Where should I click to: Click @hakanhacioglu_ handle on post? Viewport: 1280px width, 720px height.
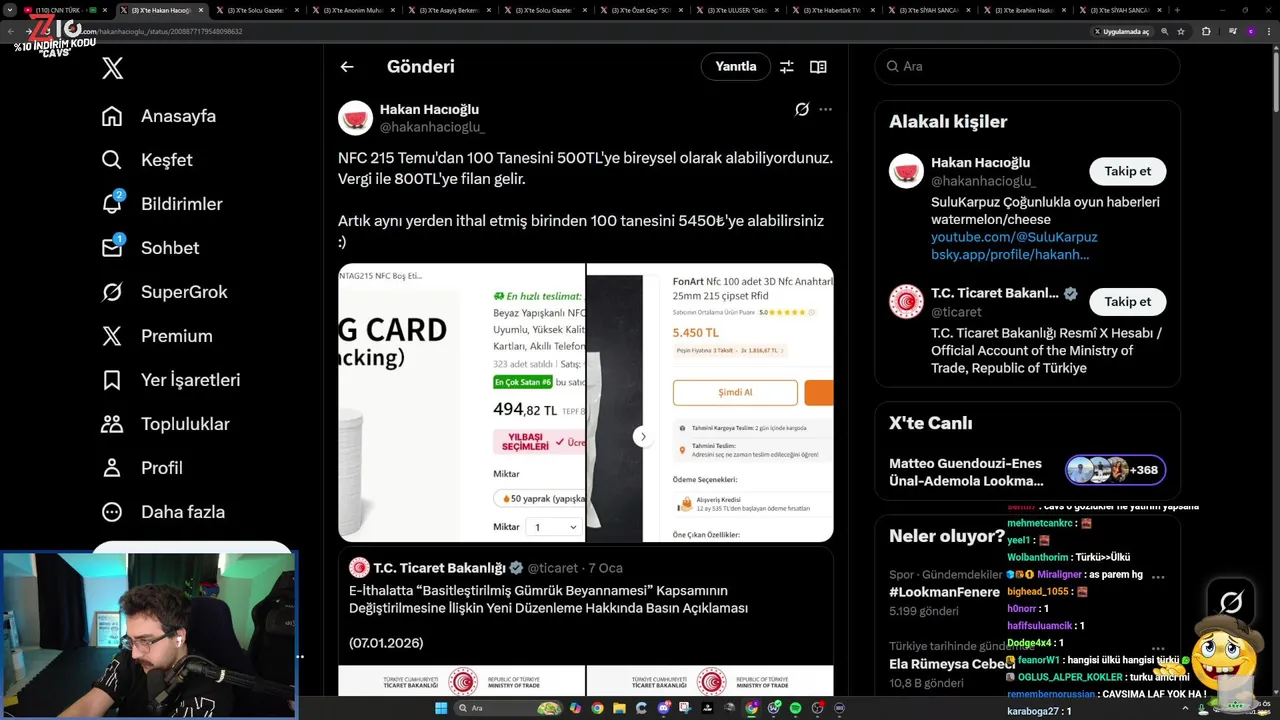pyautogui.click(x=432, y=127)
